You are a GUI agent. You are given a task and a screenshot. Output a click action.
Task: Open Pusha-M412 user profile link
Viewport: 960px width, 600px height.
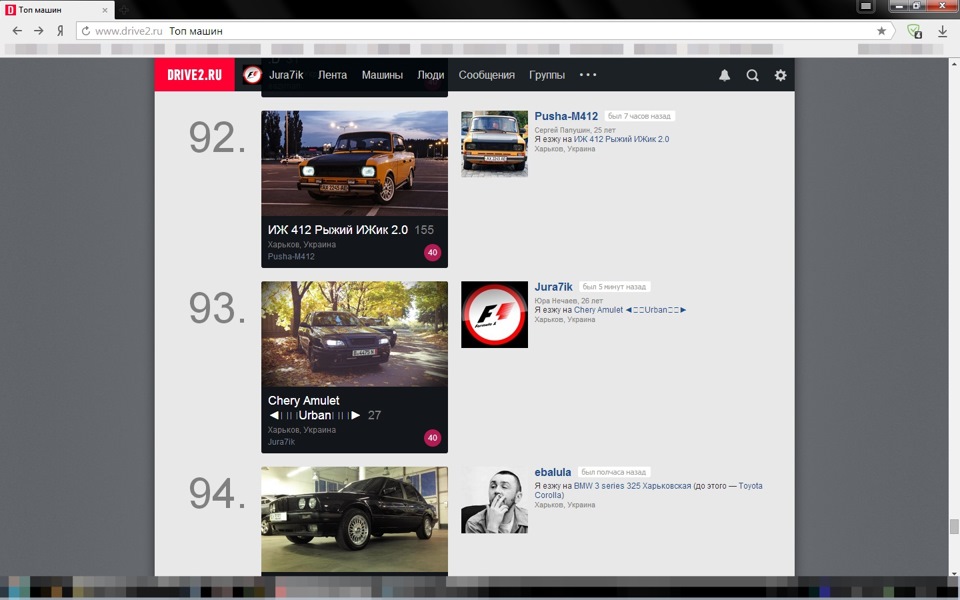566,116
